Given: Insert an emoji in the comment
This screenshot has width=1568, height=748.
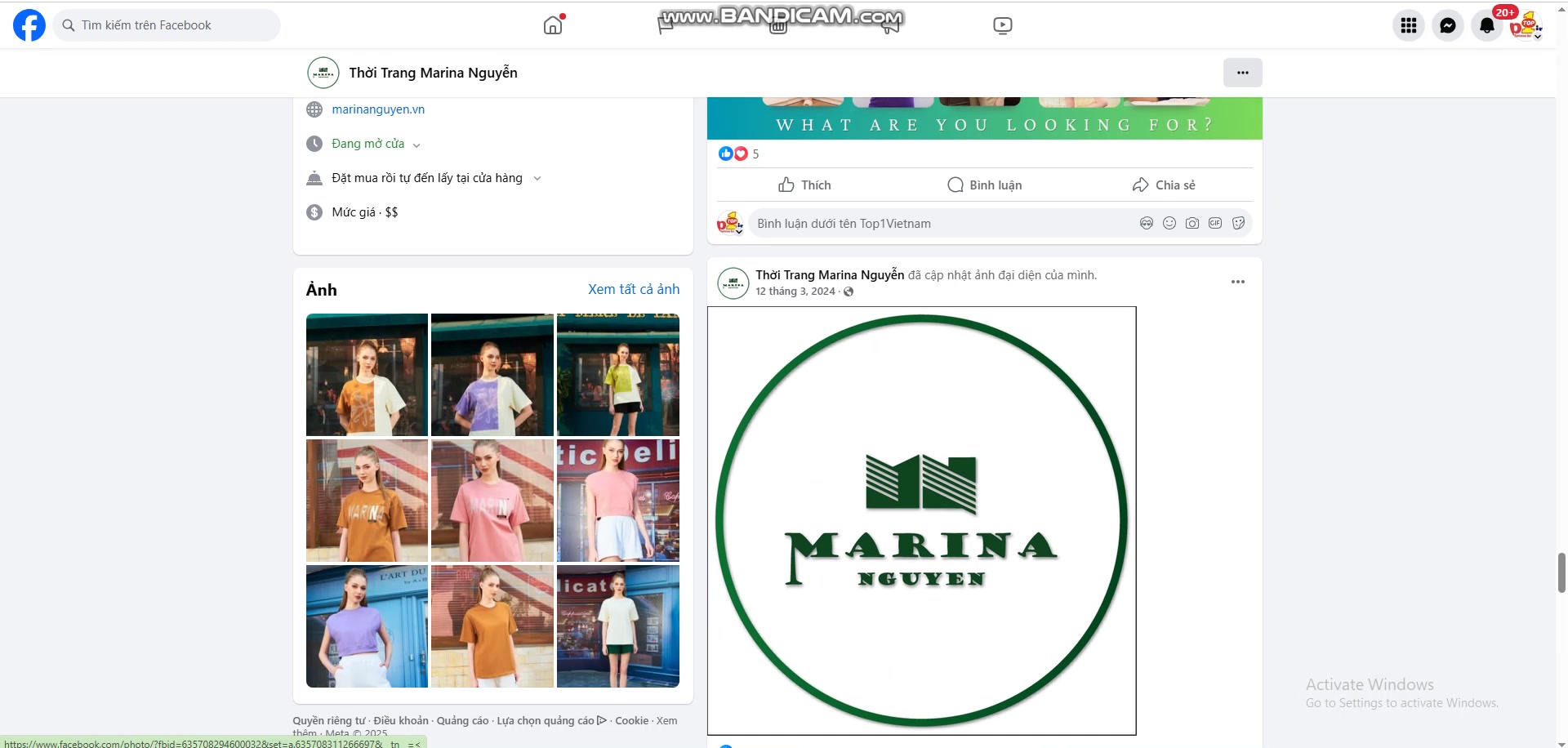Looking at the screenshot, I should click(x=1169, y=223).
